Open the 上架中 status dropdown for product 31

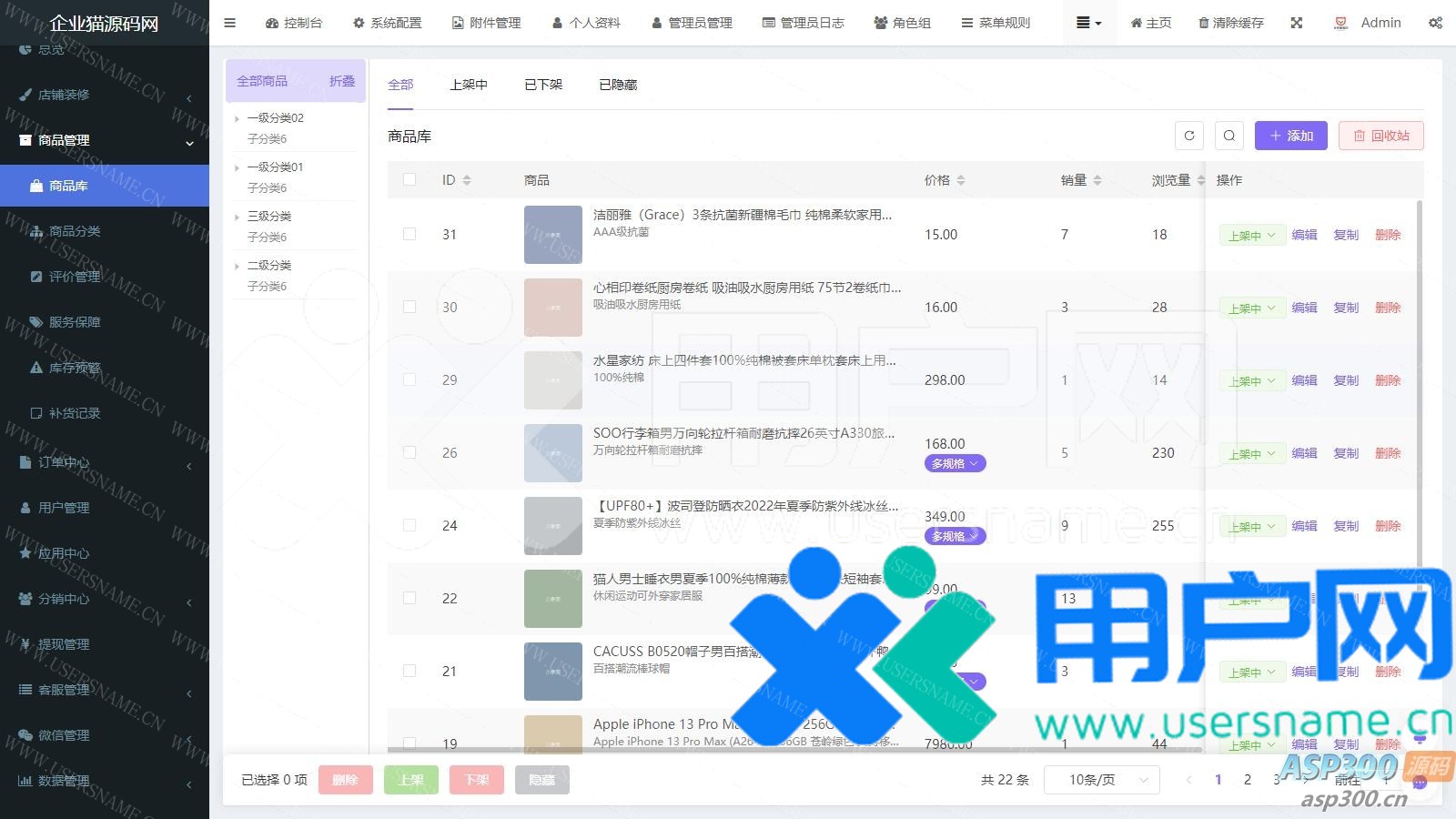point(1252,235)
